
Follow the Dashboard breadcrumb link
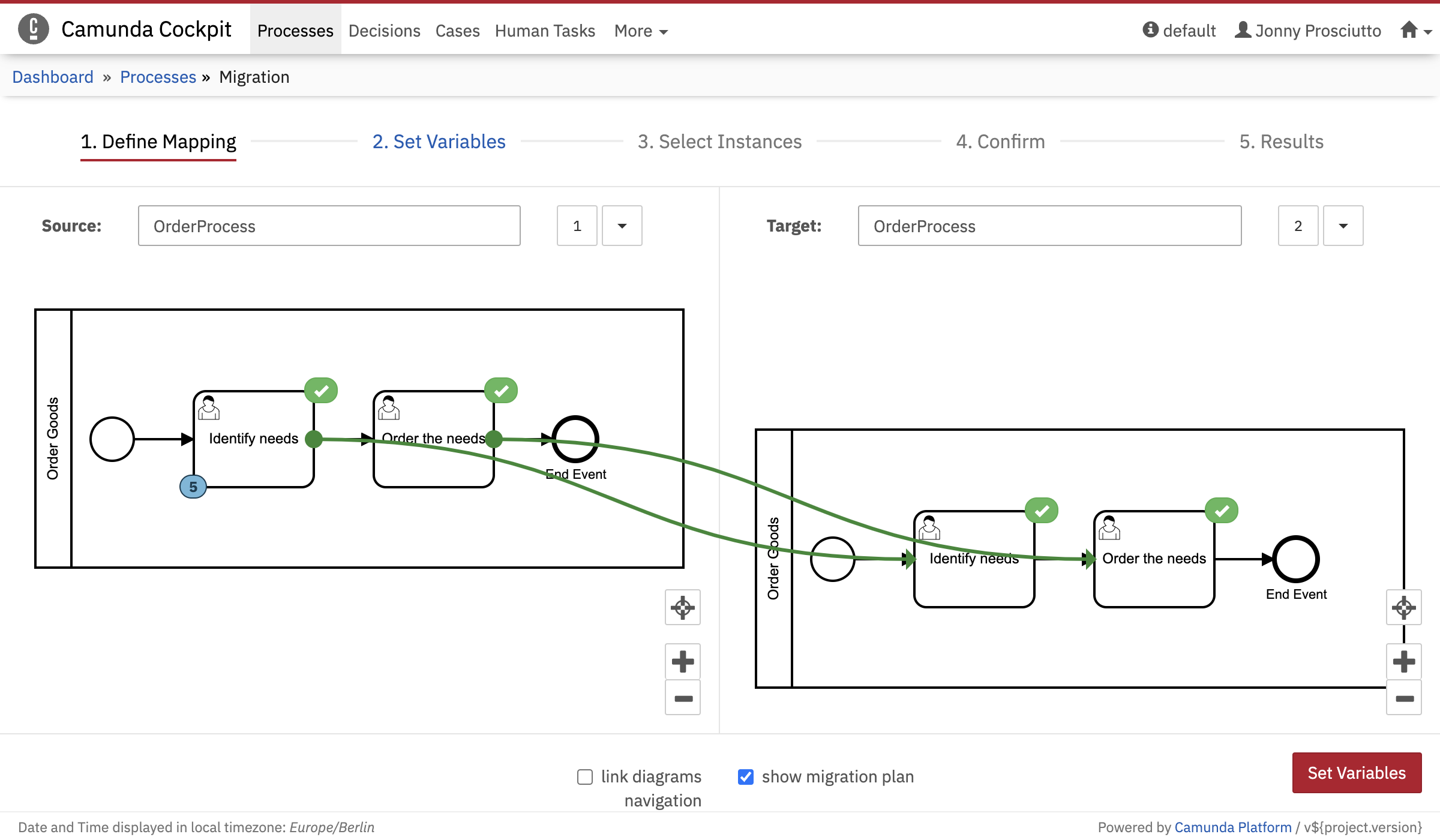click(x=53, y=77)
